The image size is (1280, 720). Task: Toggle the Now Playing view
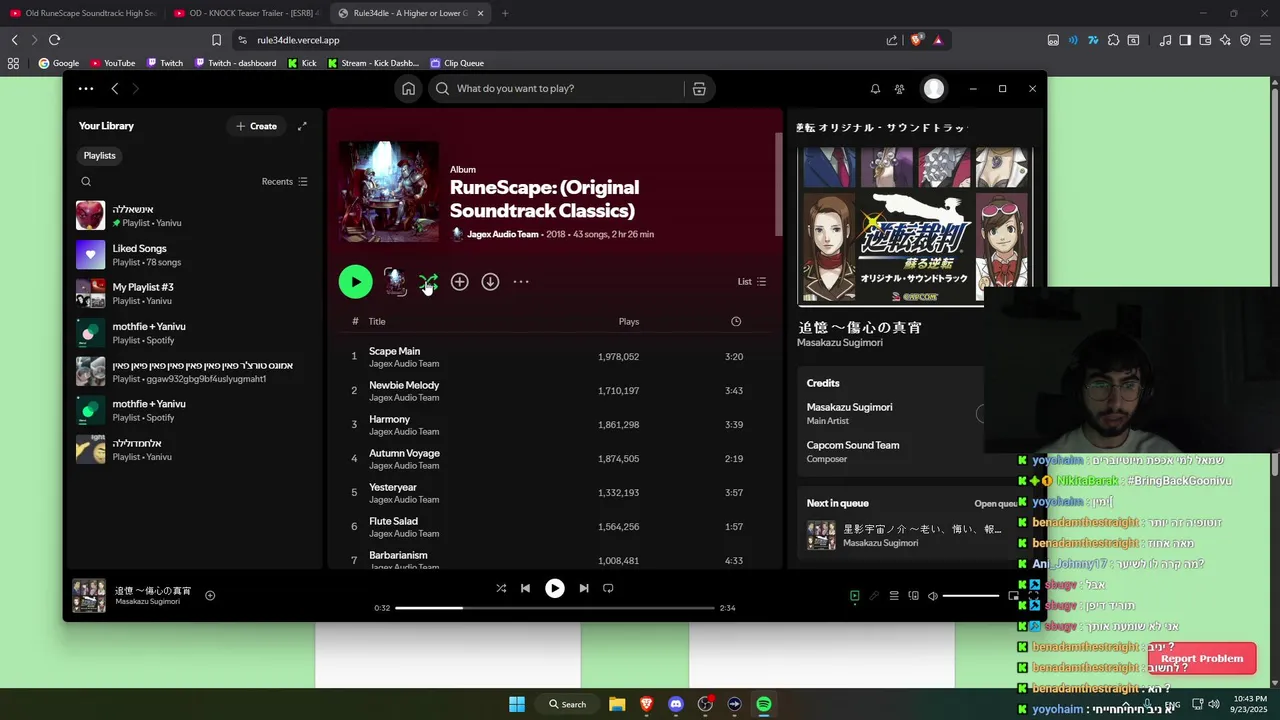point(854,596)
